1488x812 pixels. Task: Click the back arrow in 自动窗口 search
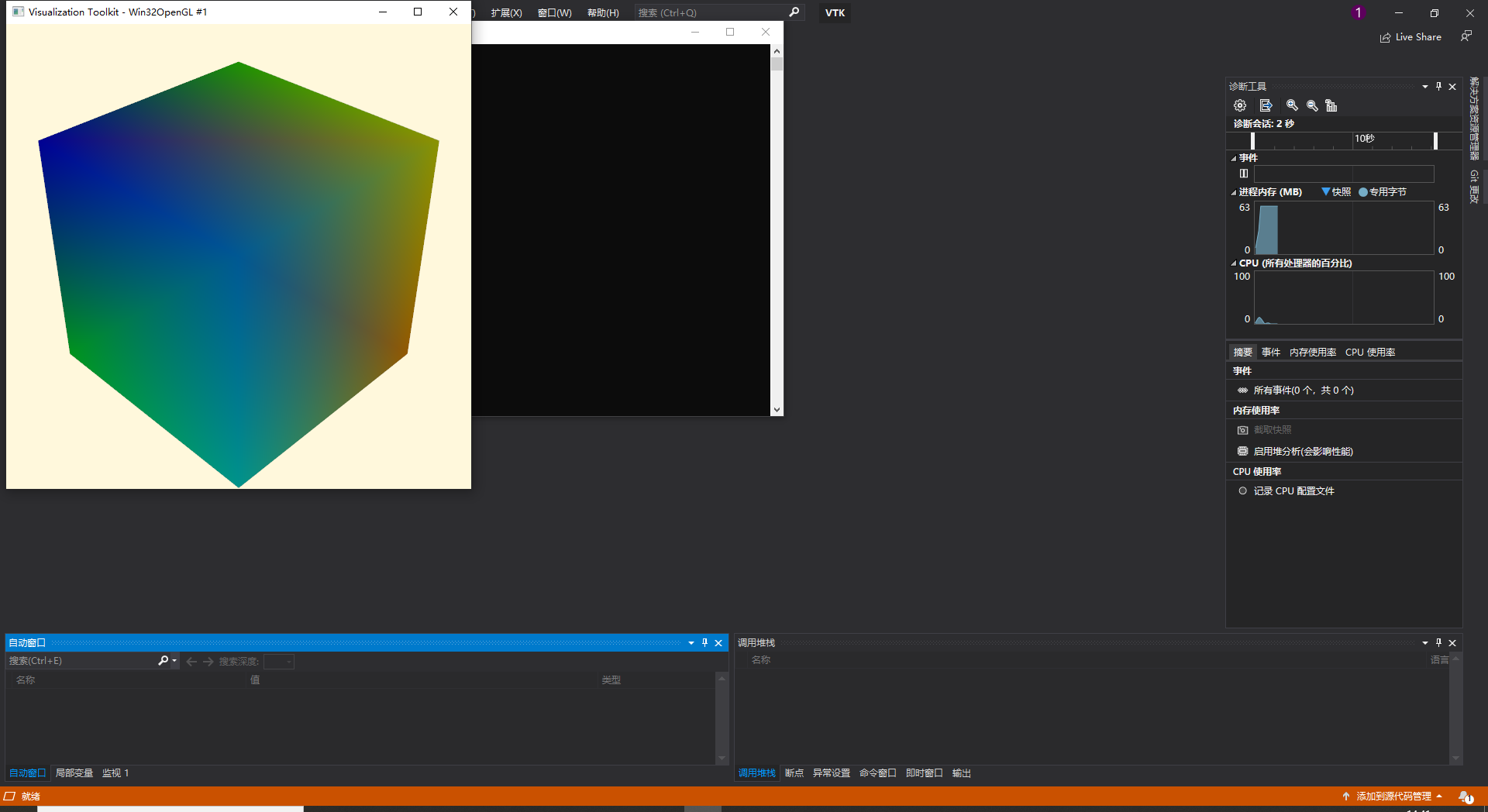pyautogui.click(x=191, y=662)
